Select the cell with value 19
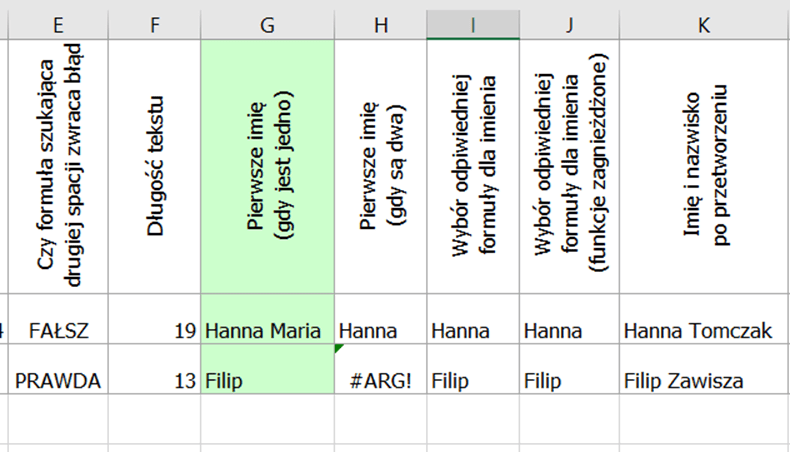Screen dimensions: 790x452 pyautogui.click(x=154, y=331)
